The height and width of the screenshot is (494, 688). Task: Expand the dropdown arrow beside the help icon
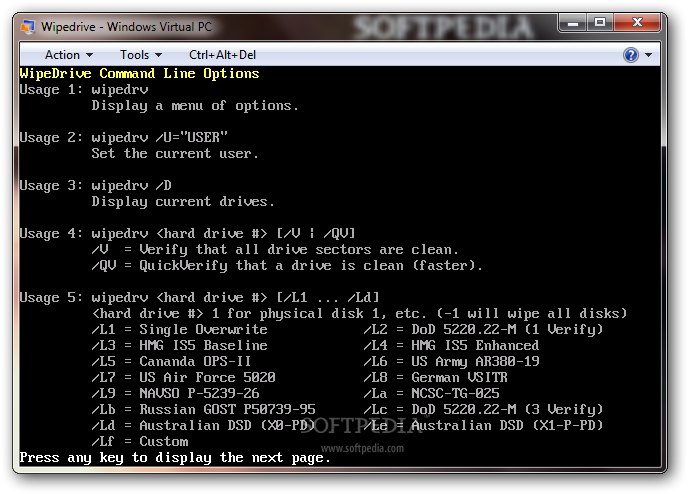pos(649,55)
